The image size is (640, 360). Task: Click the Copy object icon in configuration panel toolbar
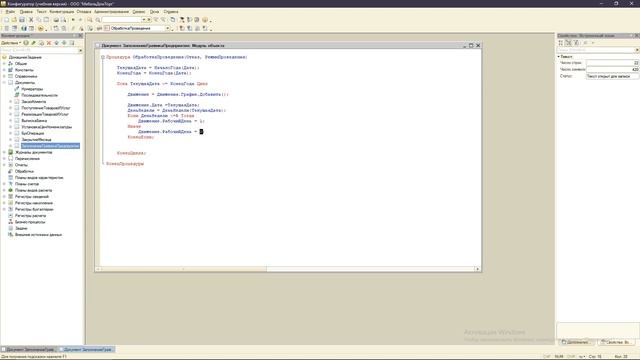tap(41, 42)
